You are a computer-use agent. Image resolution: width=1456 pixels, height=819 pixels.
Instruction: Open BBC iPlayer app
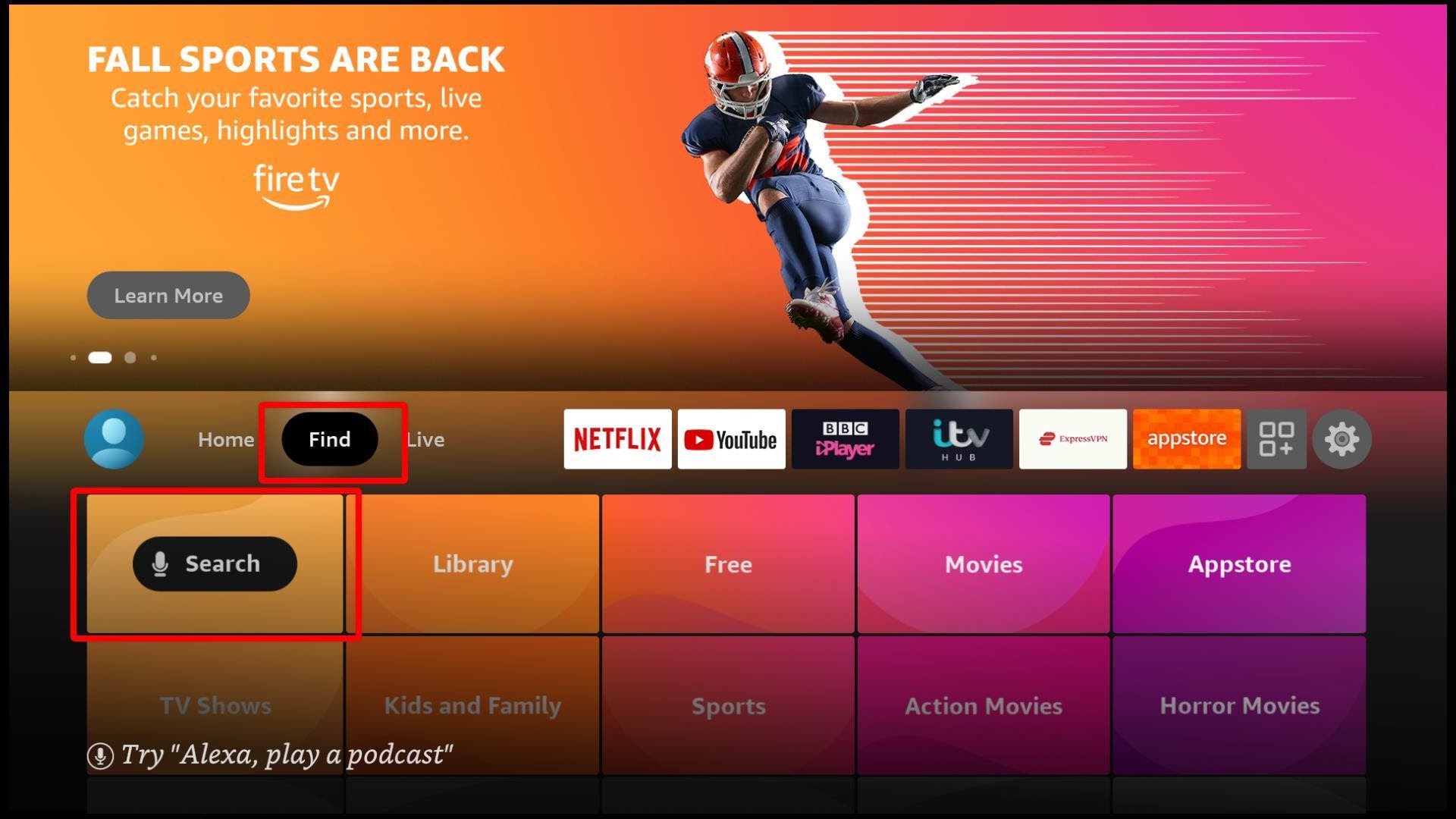pyautogui.click(x=845, y=438)
